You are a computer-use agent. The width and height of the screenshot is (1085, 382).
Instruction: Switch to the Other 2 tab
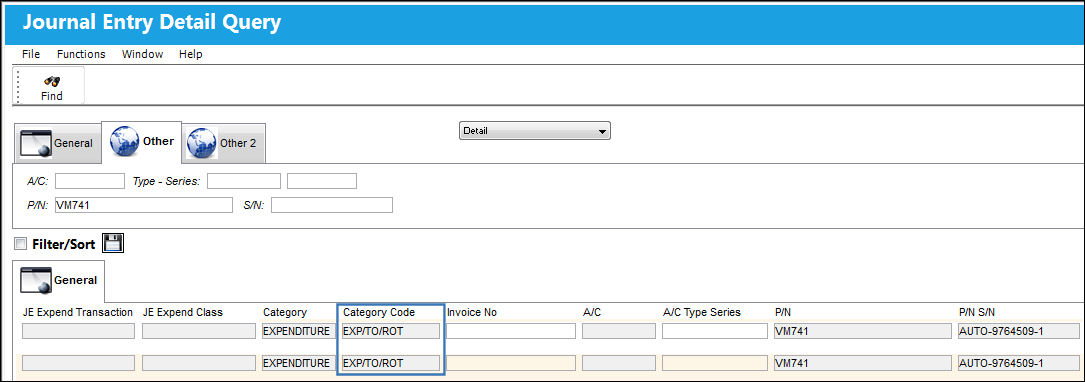pos(224,143)
